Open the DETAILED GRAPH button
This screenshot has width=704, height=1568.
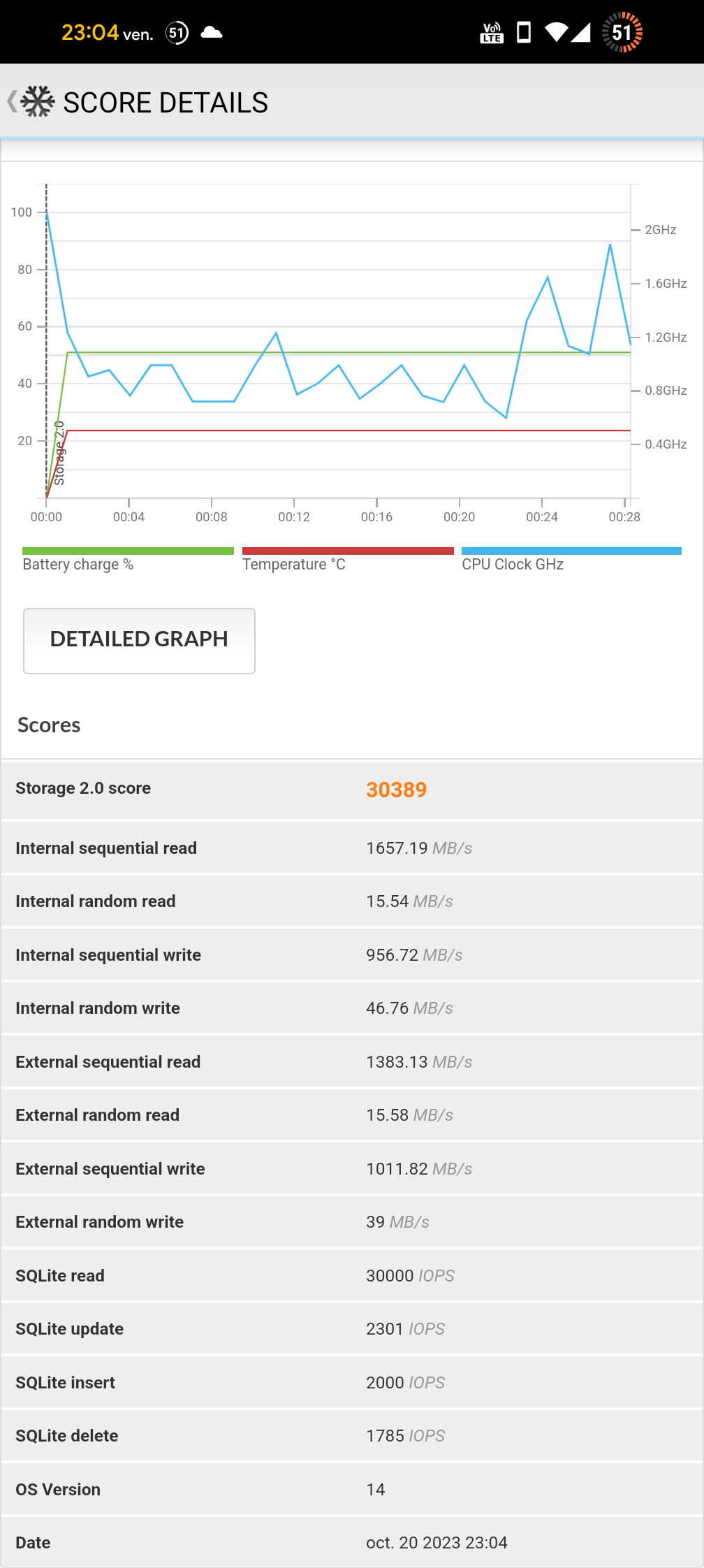click(139, 641)
